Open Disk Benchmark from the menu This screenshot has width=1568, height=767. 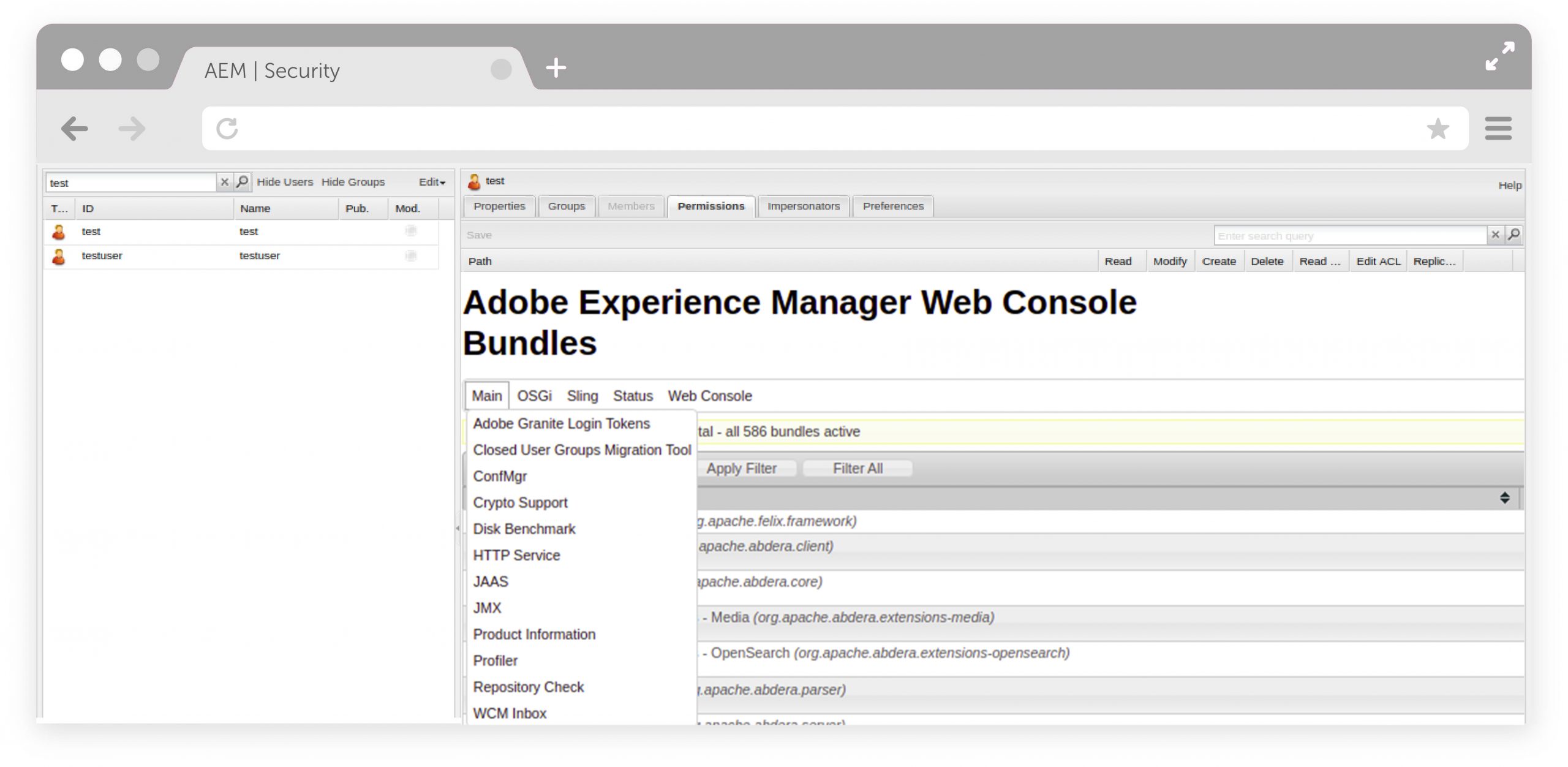pyautogui.click(x=524, y=529)
